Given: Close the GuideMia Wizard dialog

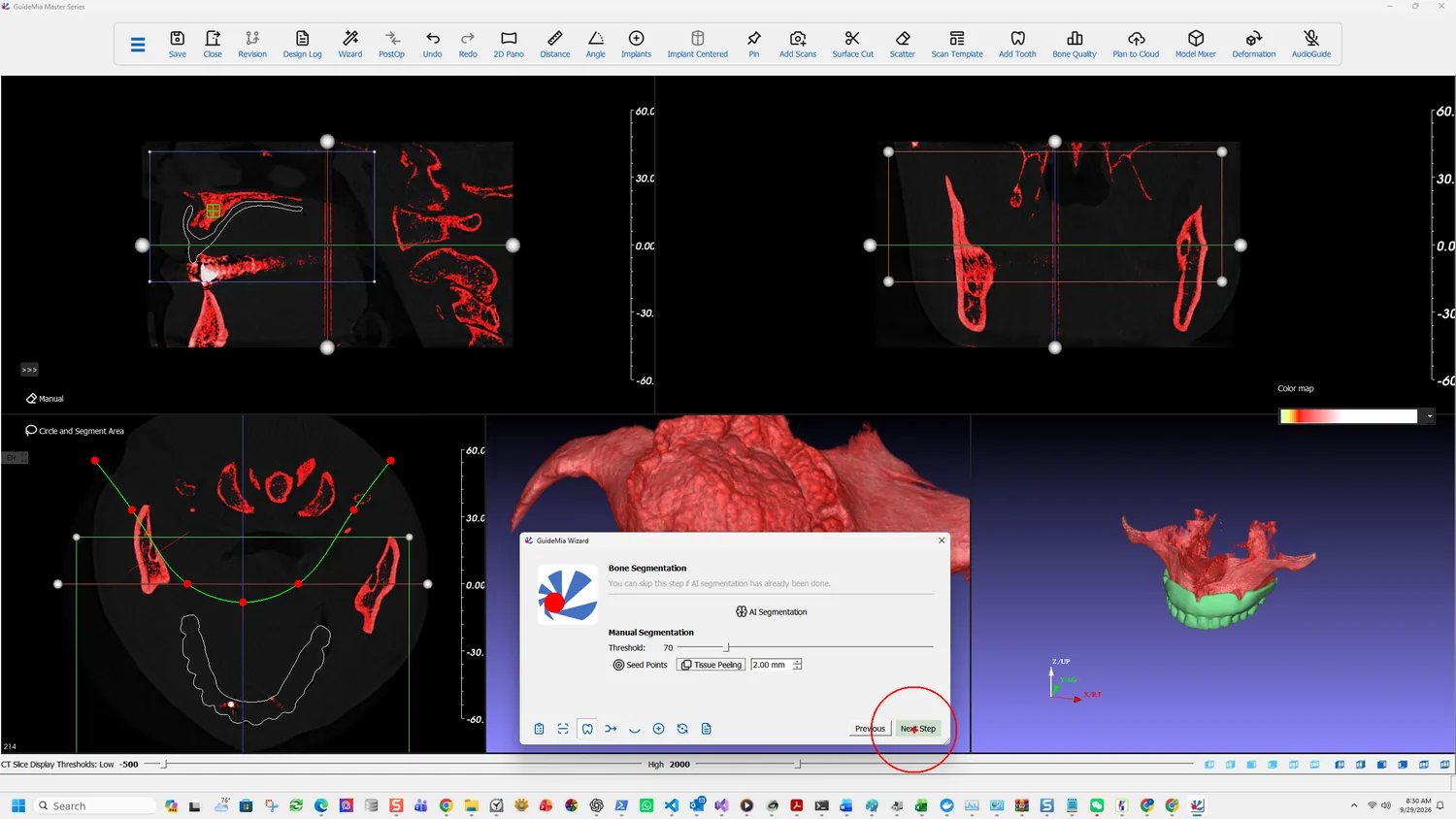Looking at the screenshot, I should [942, 541].
